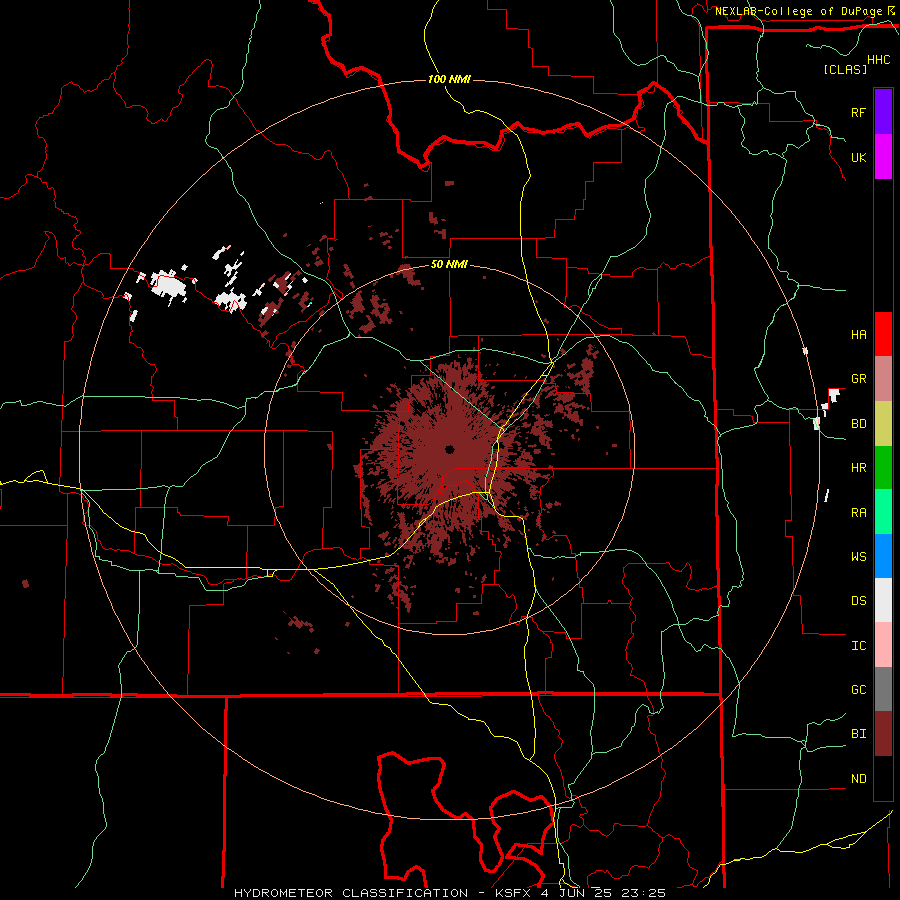Select the GC gray legend swatch

point(883,689)
